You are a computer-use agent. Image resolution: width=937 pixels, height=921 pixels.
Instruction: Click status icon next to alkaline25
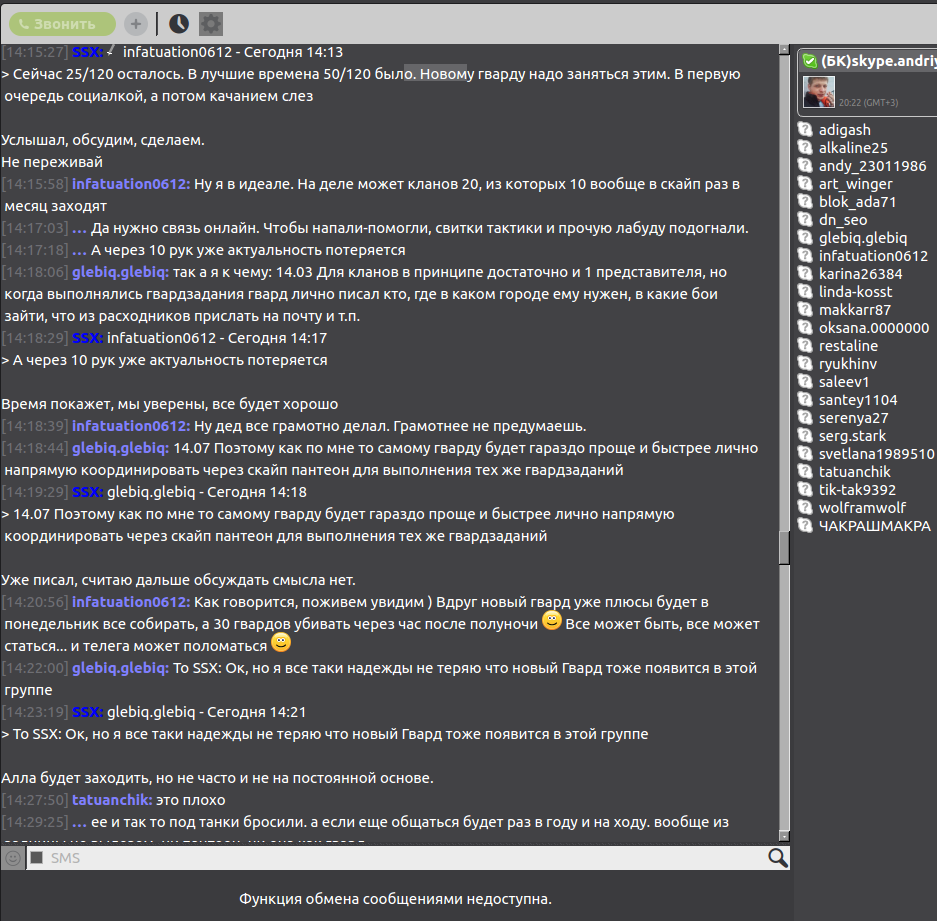click(806, 147)
